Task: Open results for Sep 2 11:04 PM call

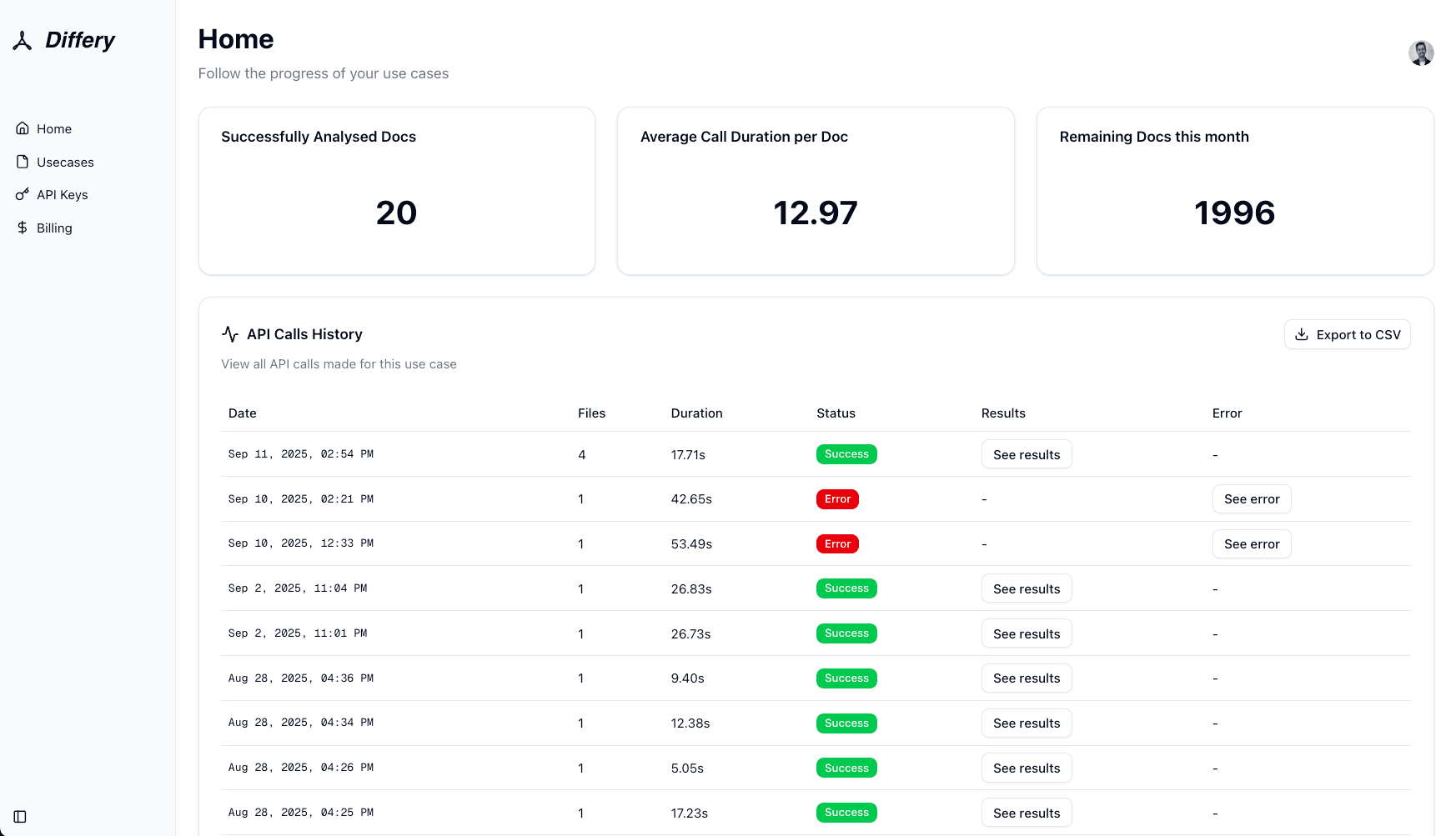Action: click(1026, 588)
